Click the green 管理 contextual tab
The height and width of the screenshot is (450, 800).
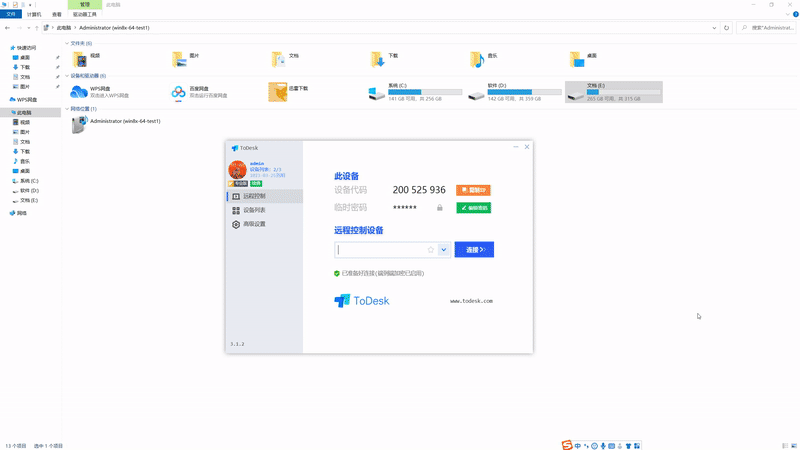85,5
